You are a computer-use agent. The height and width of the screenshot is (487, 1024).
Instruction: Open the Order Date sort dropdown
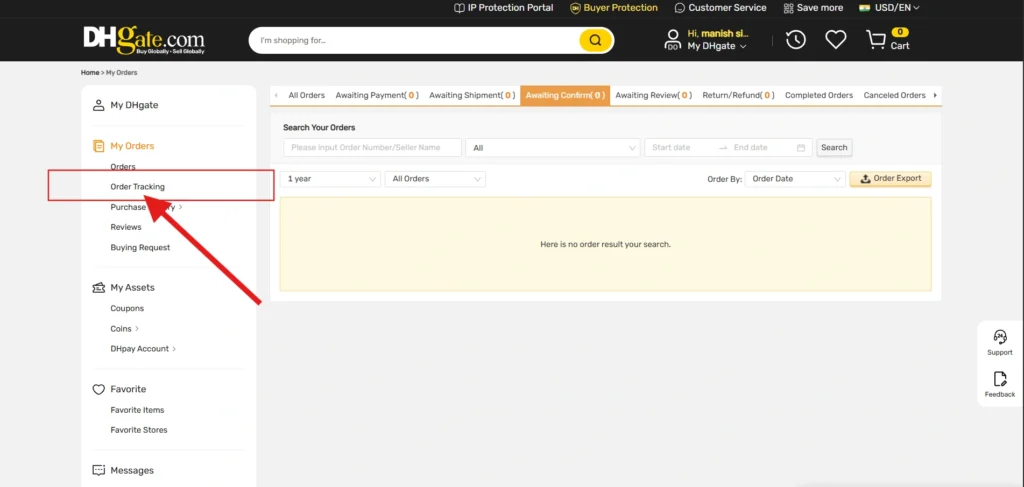pos(795,178)
